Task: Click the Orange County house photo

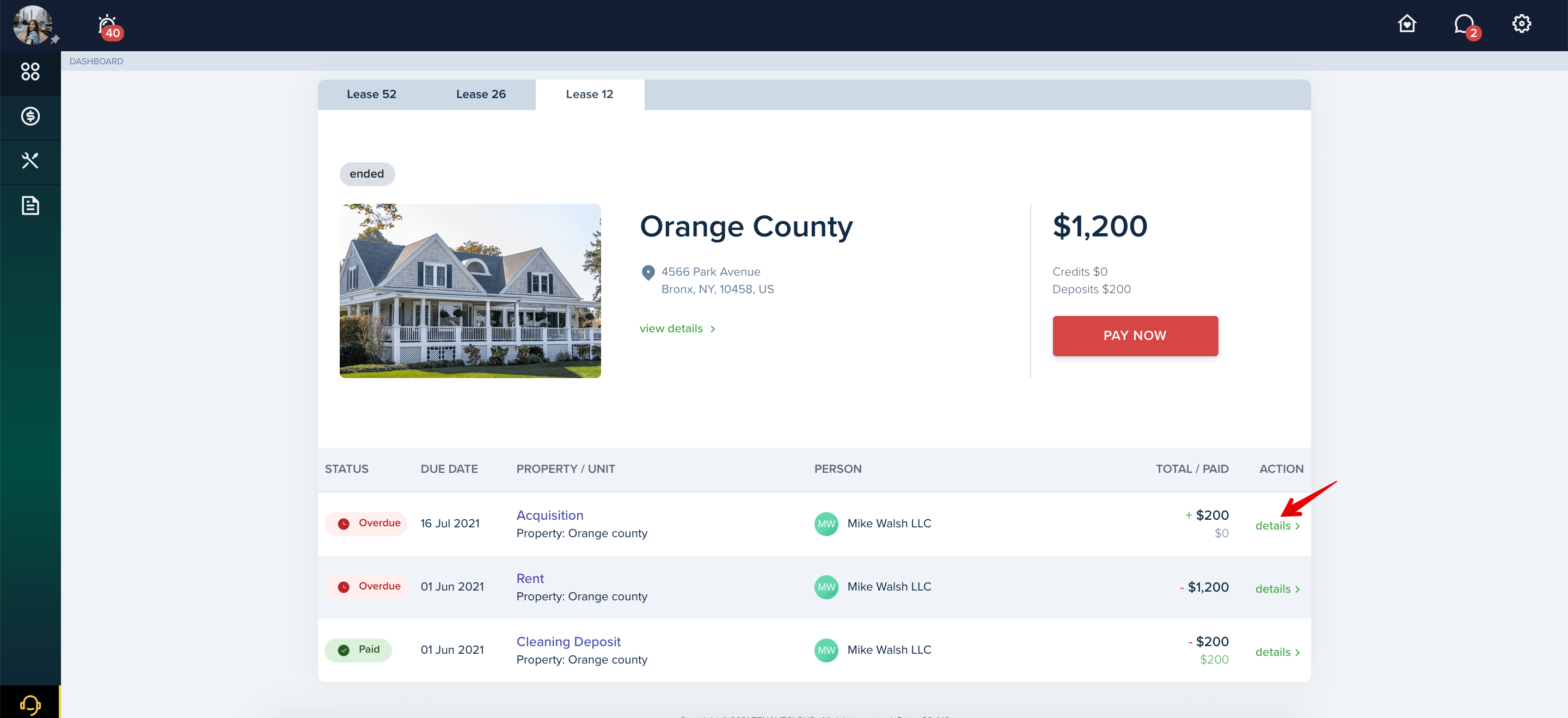Action: pyautogui.click(x=470, y=291)
